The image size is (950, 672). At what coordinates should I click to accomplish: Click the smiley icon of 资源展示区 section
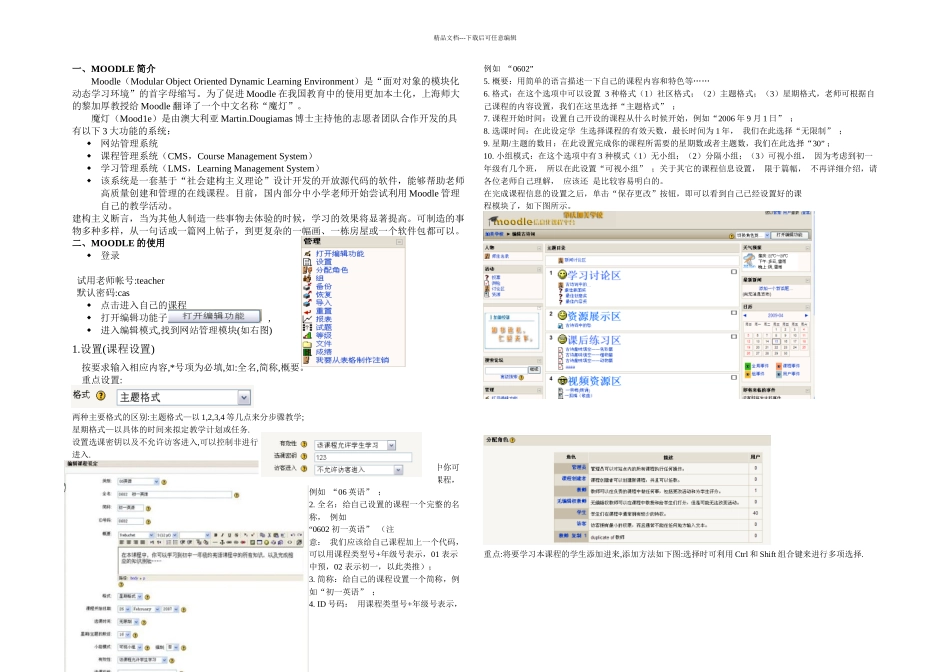point(562,316)
